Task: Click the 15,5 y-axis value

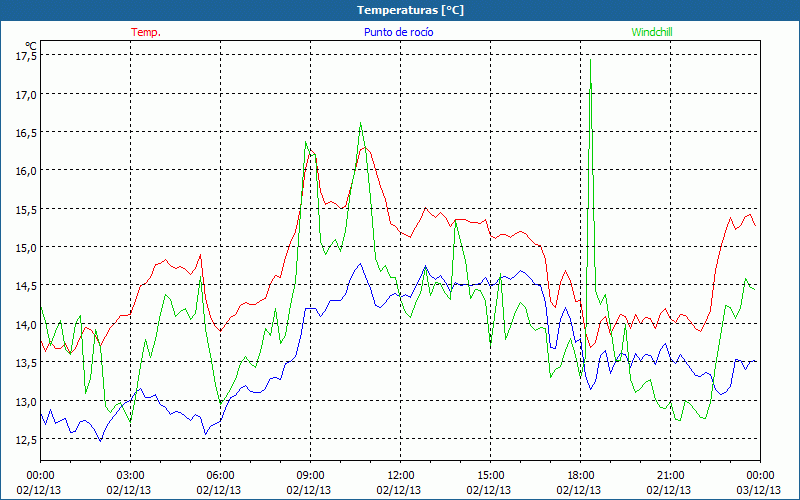Action: (26, 209)
